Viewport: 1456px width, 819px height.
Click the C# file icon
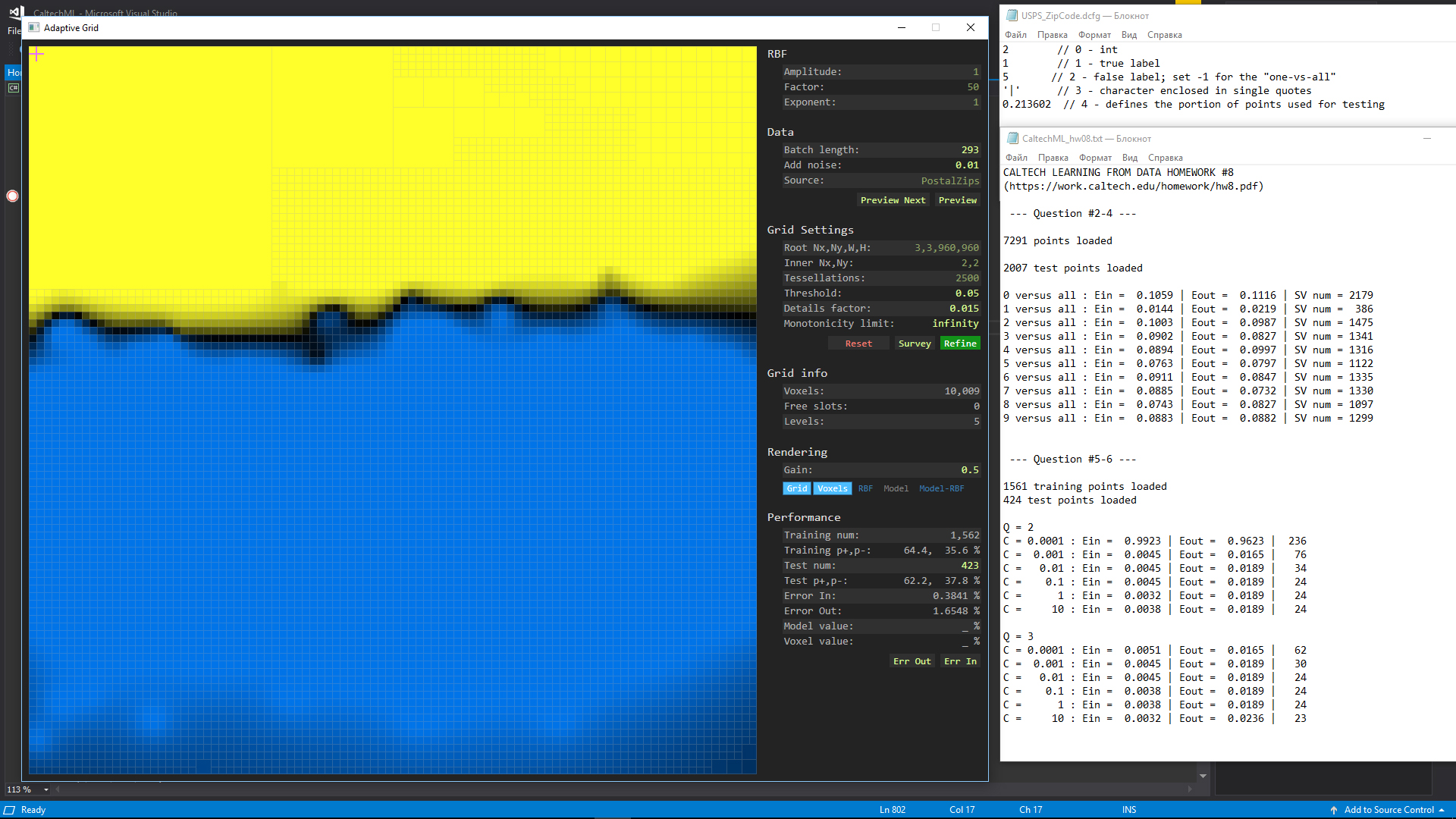13,88
